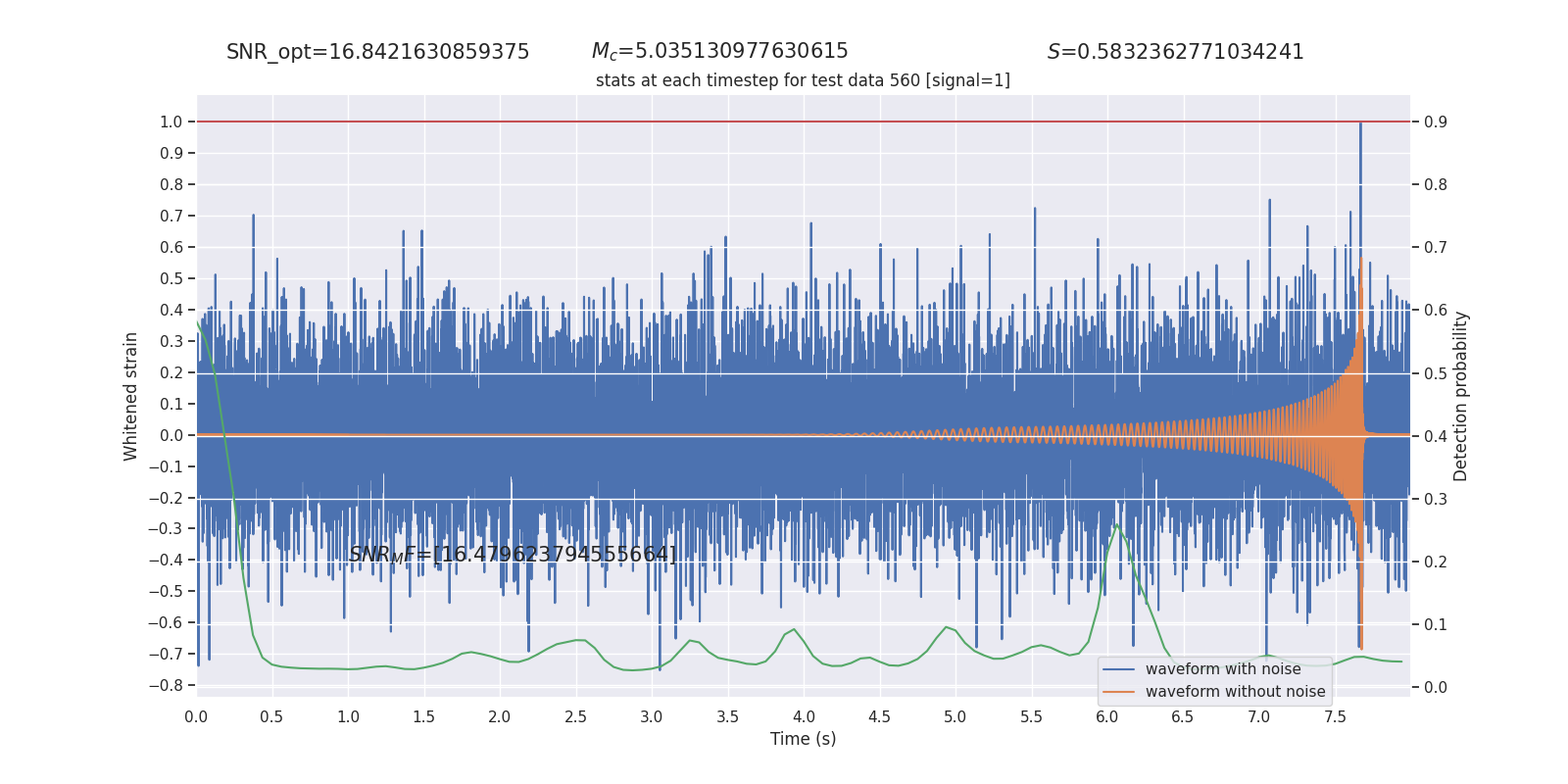Click the Mc=5.035130977630615 header text
The height and width of the screenshot is (784, 1568).
[720, 51]
